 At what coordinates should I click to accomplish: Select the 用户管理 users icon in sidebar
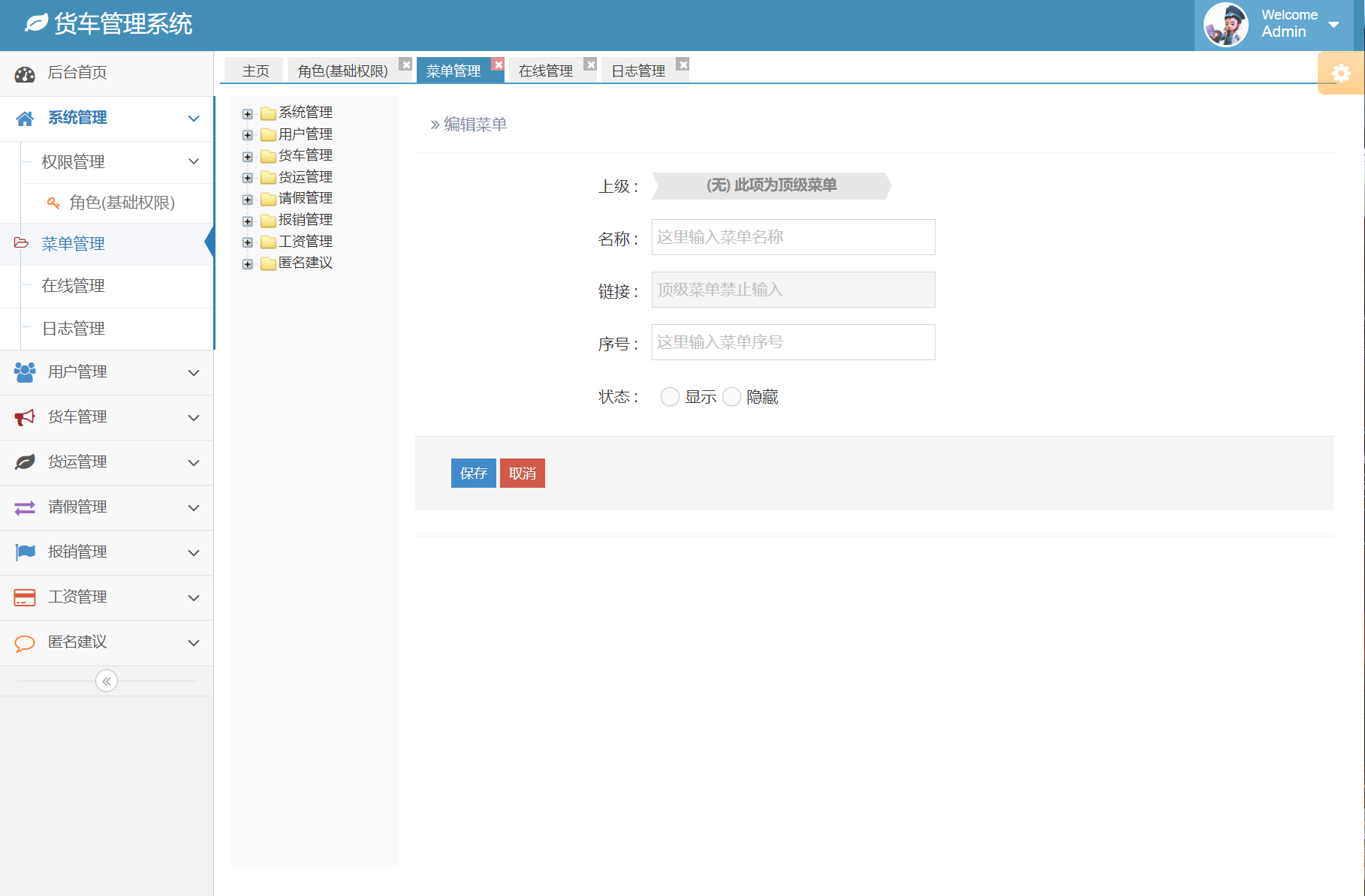(25, 372)
